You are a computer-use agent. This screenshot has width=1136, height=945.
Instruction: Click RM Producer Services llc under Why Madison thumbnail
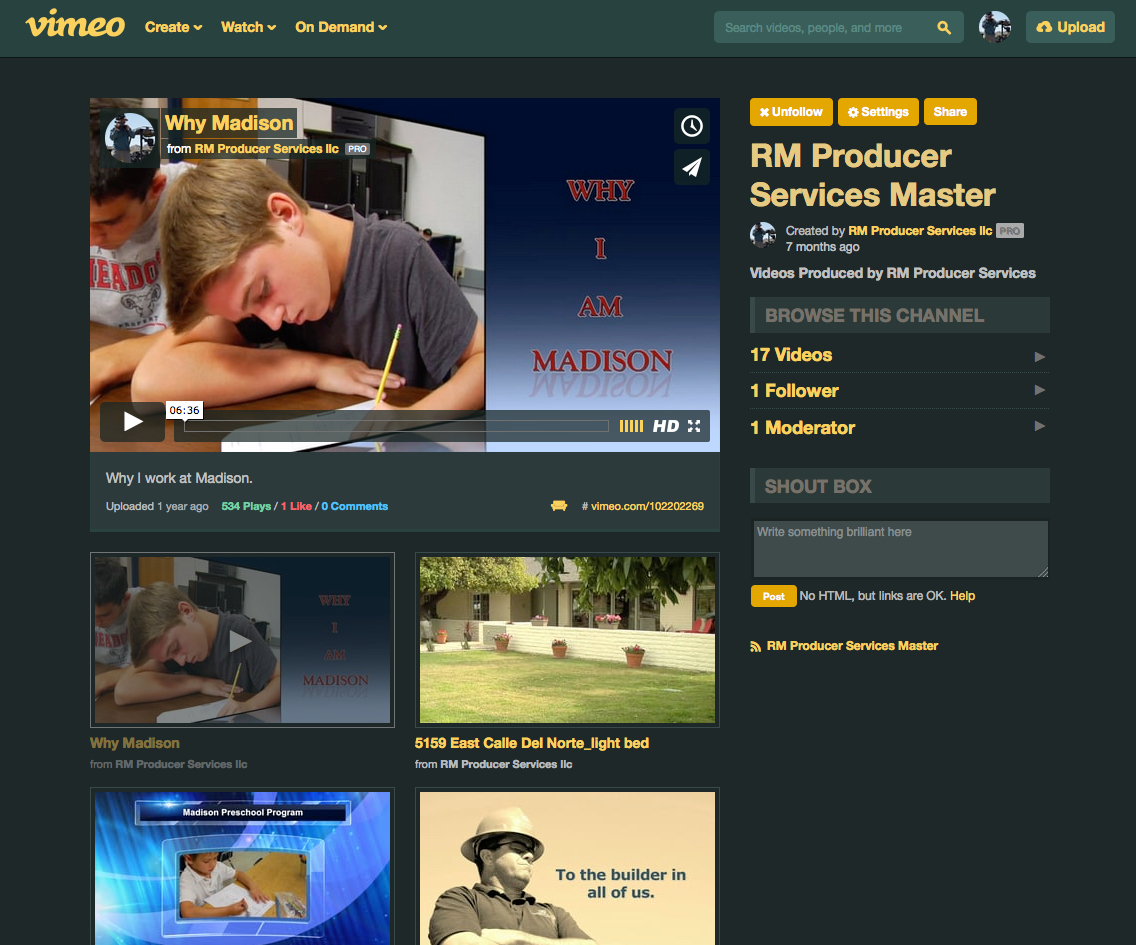181,764
